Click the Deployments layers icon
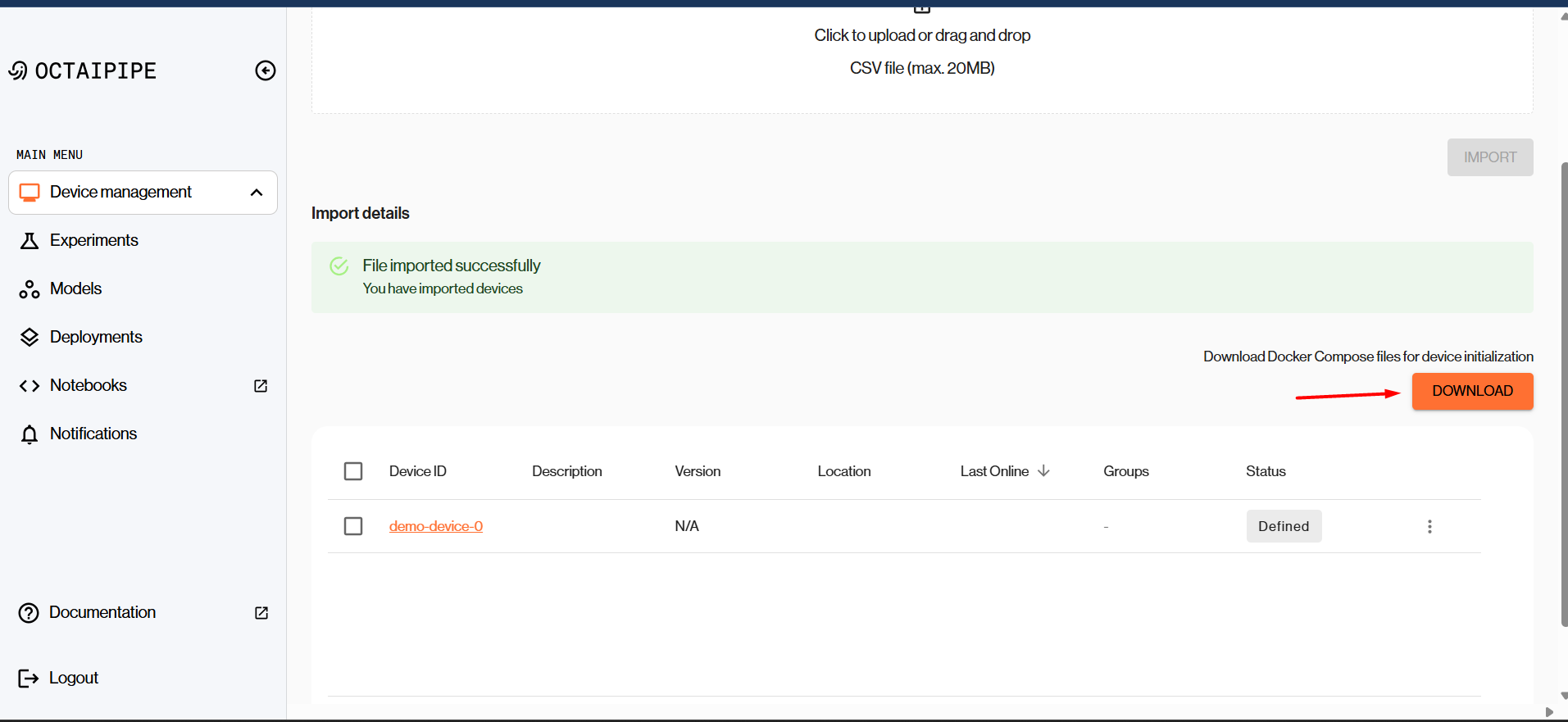 tap(30, 338)
